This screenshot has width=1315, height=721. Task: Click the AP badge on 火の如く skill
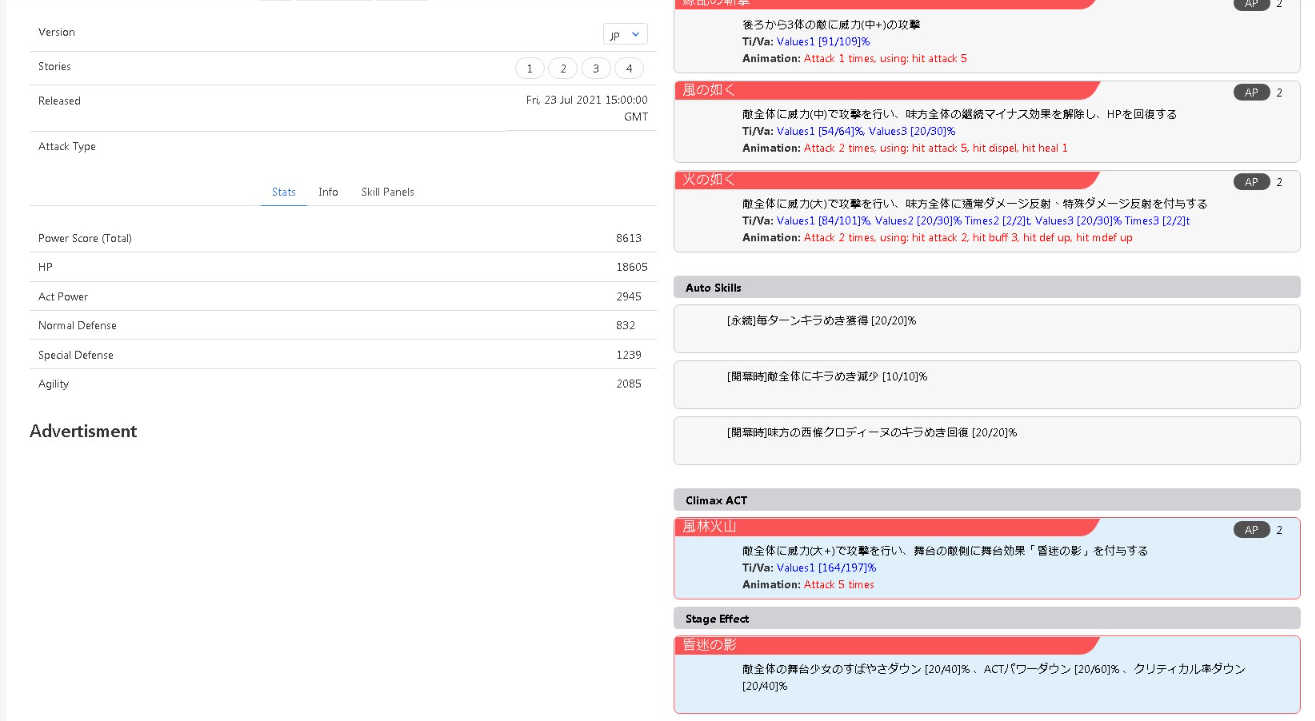click(1251, 182)
